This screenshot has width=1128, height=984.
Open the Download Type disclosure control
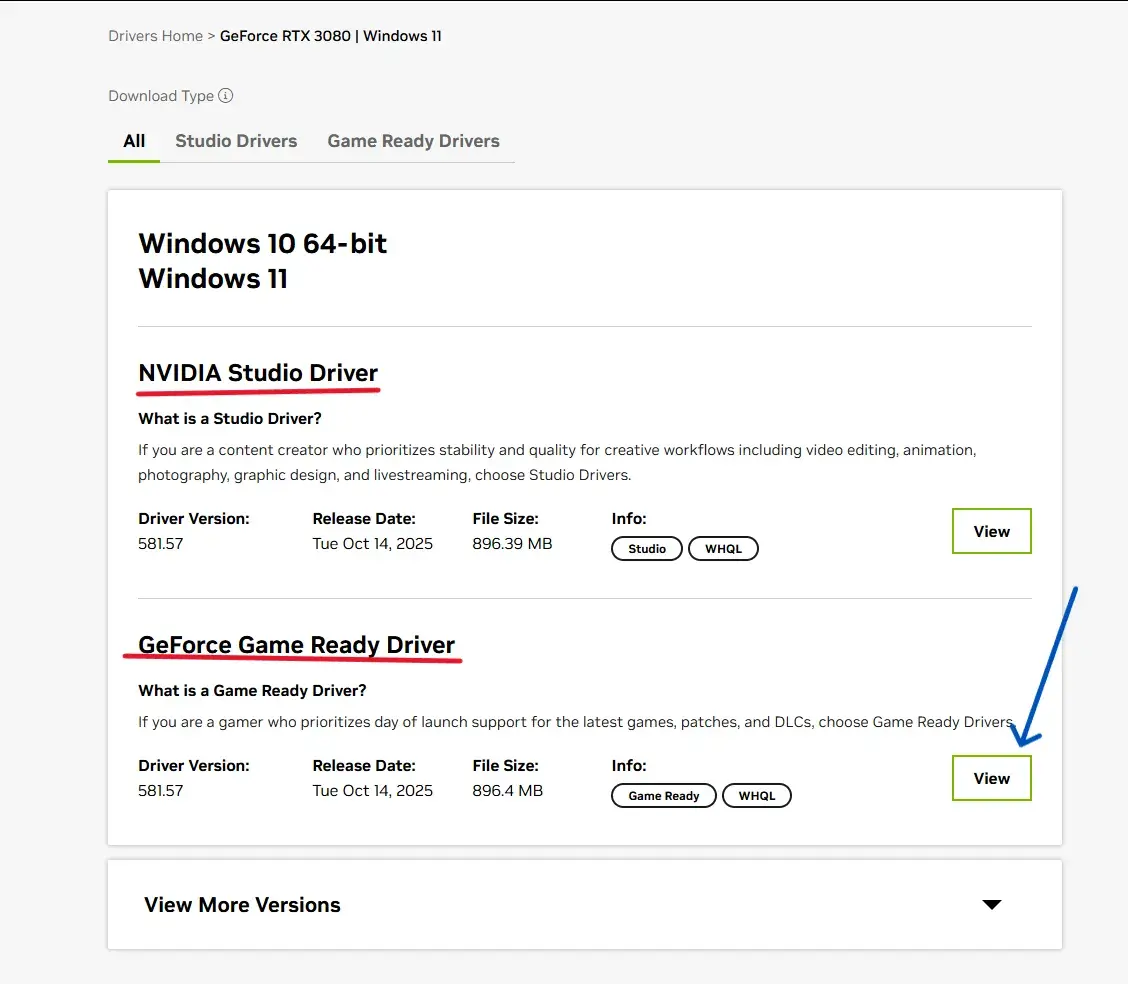click(x=226, y=95)
